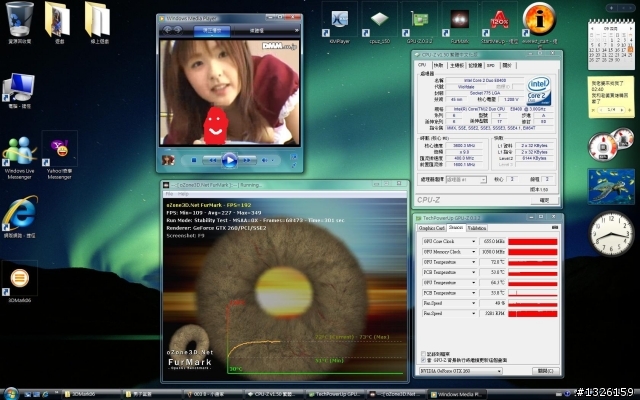
Task: Switch to Graphics Card tab in GPU-Z
Action: [431, 228]
